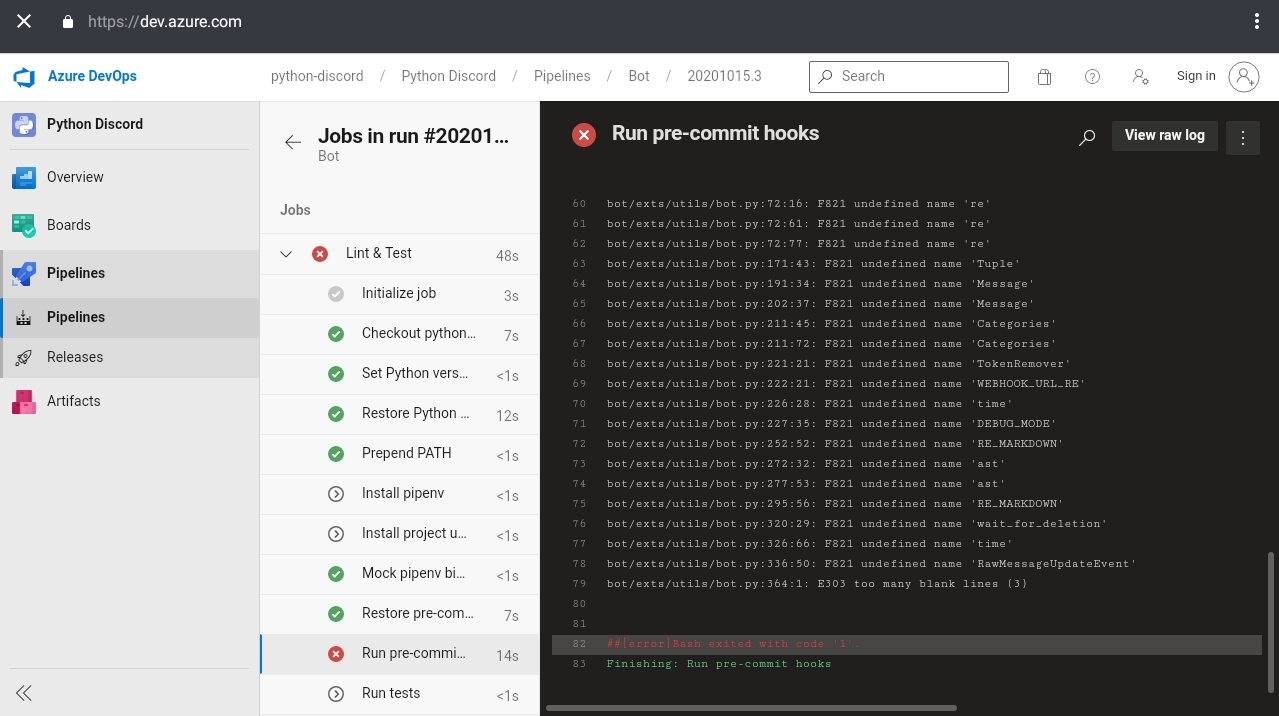The width and height of the screenshot is (1279, 716).
Task: Open the Mock pipenv bi... step
Action: [400, 574]
